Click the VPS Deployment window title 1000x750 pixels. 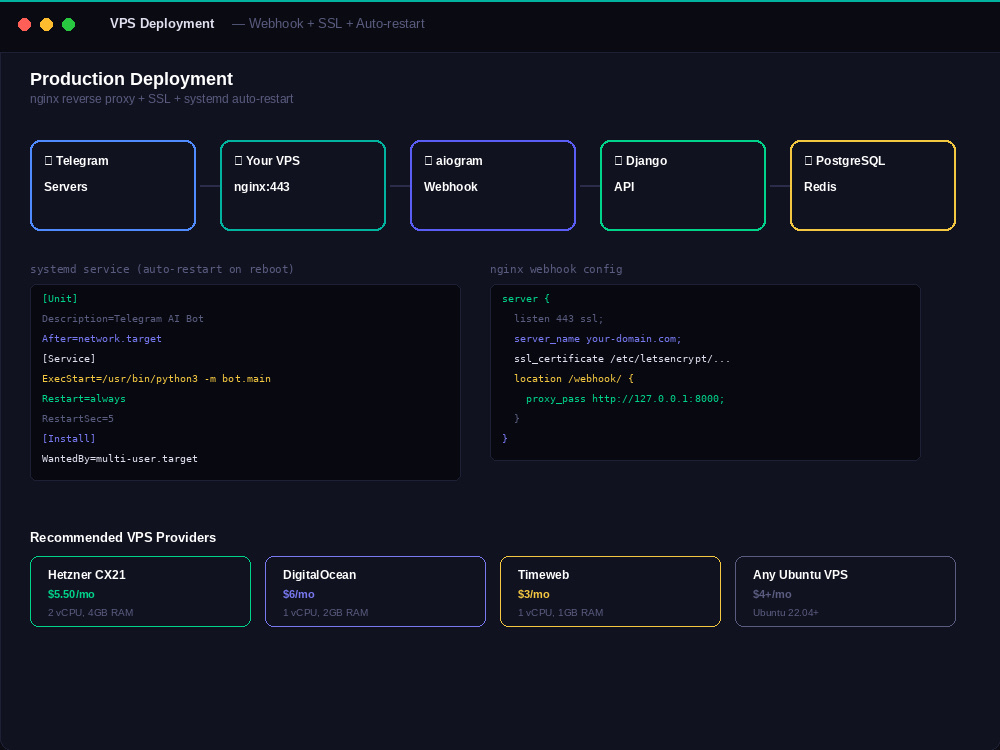tap(162, 24)
